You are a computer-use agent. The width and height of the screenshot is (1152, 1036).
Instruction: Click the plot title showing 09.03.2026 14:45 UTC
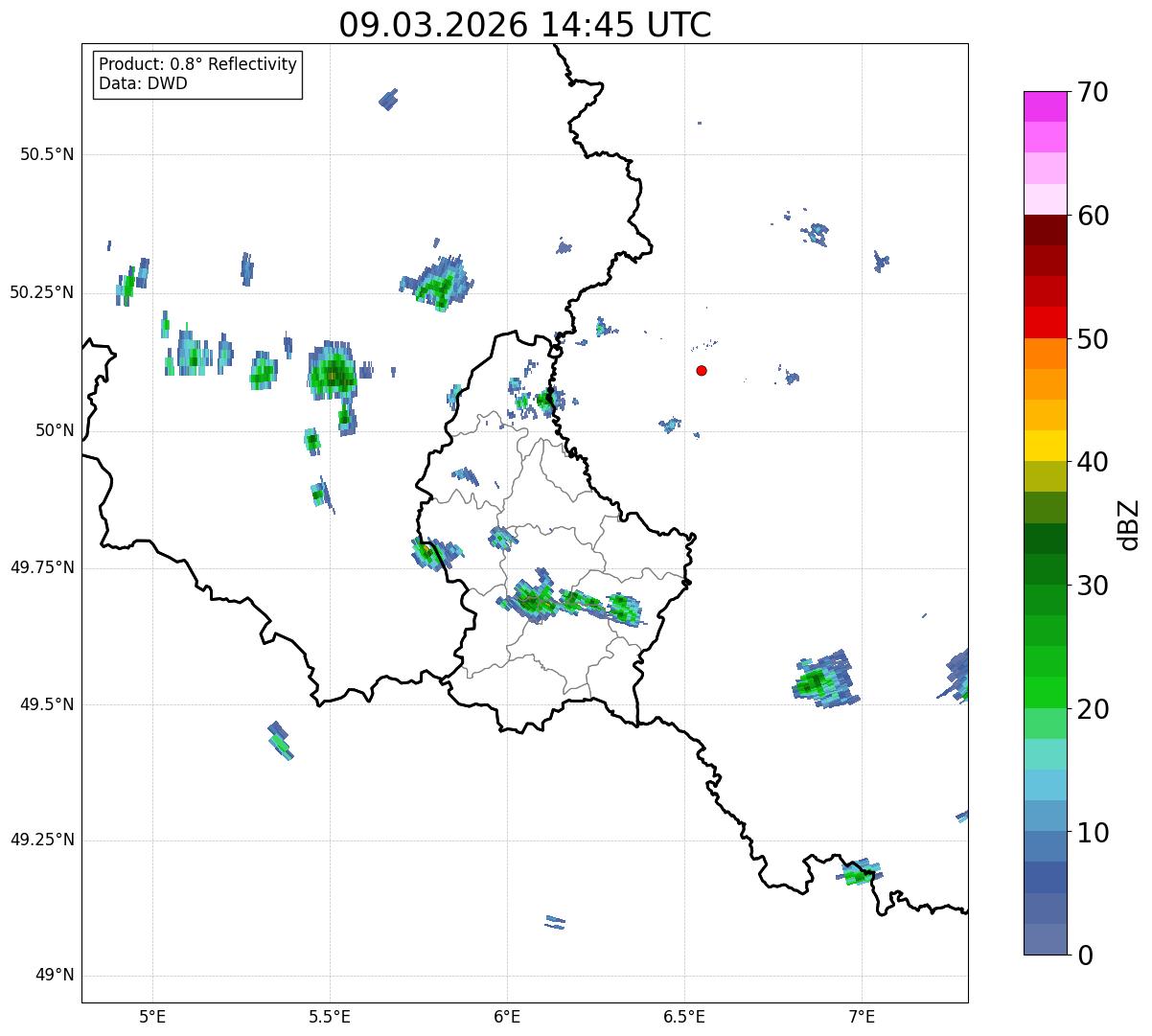pos(524,25)
